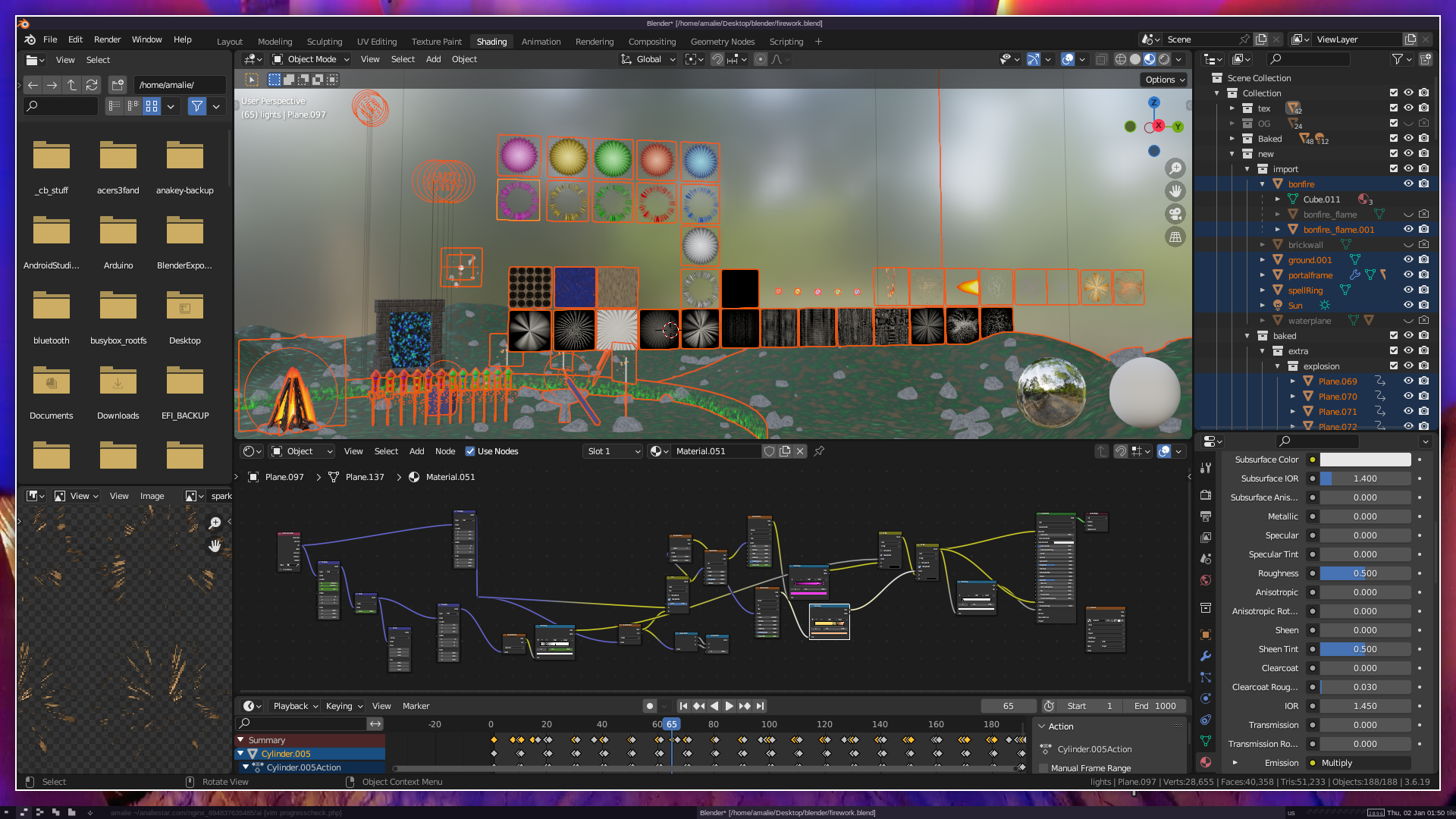Viewport: 1456px width, 819px height.
Task: Click the Roughness slider in material properties
Action: (1365, 573)
